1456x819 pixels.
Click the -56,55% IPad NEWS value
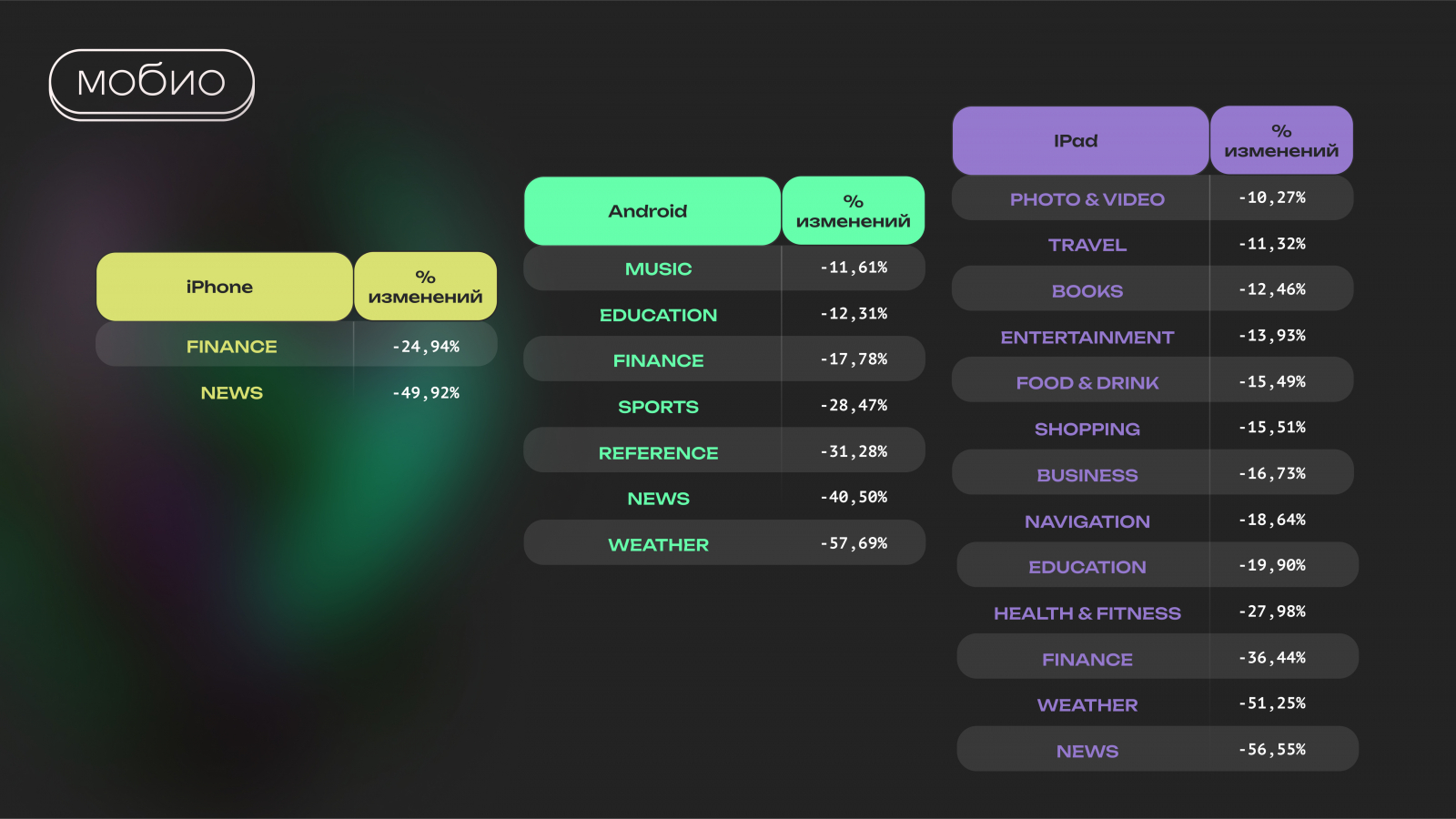coord(1272,750)
